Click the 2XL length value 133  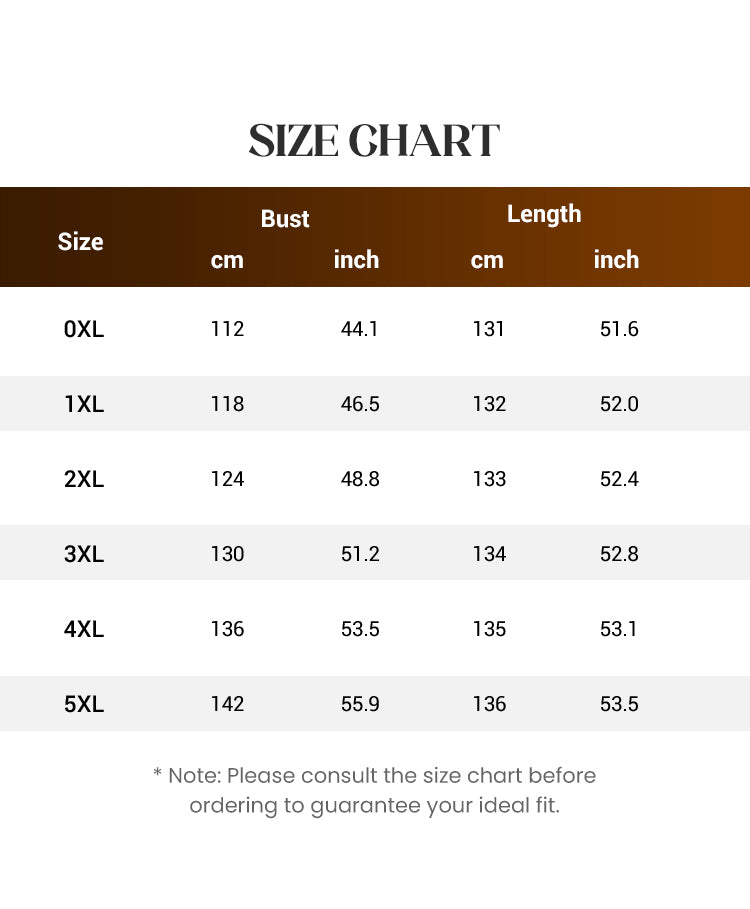click(489, 479)
